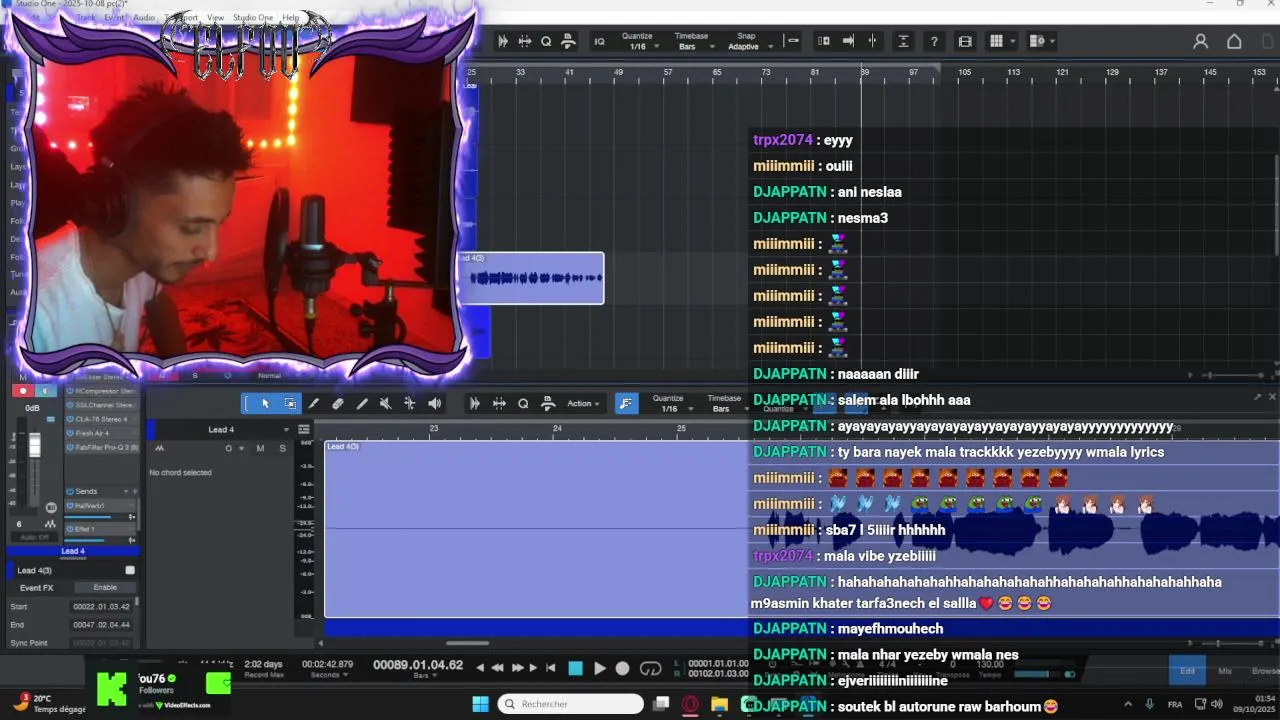This screenshot has width=1280, height=720.
Task: Select the Arrow tool in editor toolbar
Action: pos(265,403)
